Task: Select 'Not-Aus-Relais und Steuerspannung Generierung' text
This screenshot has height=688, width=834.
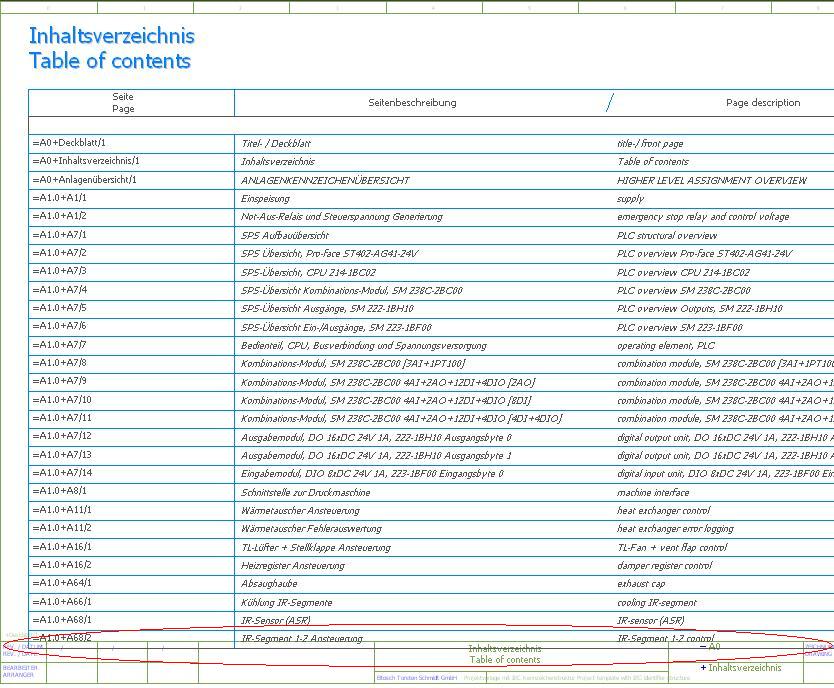Action: (x=341, y=217)
